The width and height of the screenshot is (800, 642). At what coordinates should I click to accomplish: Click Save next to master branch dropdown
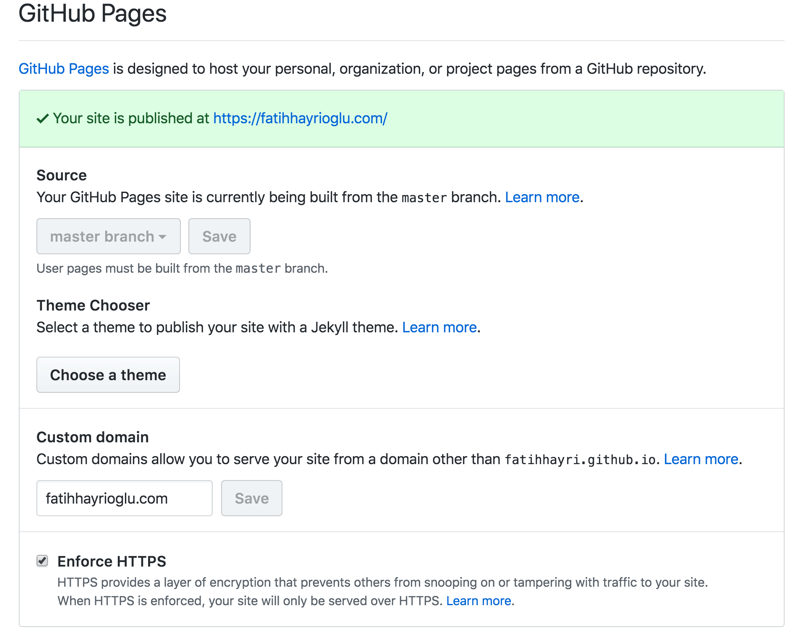tap(219, 237)
